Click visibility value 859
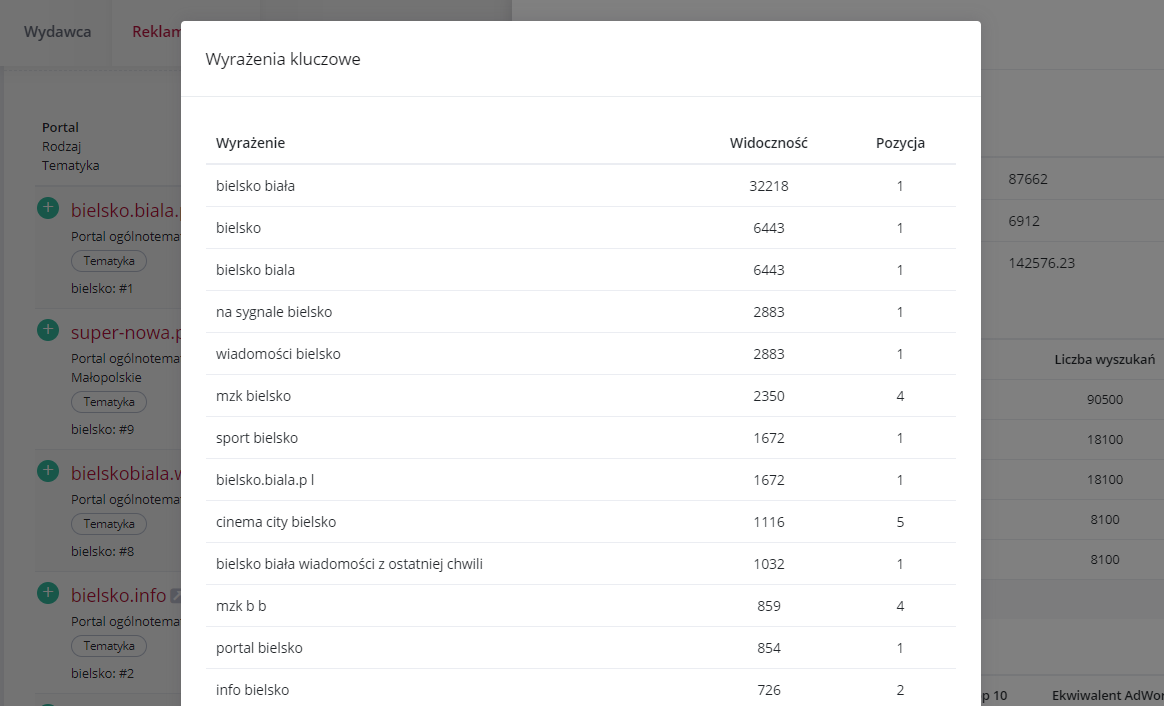This screenshot has height=706, width=1164. [x=768, y=606]
